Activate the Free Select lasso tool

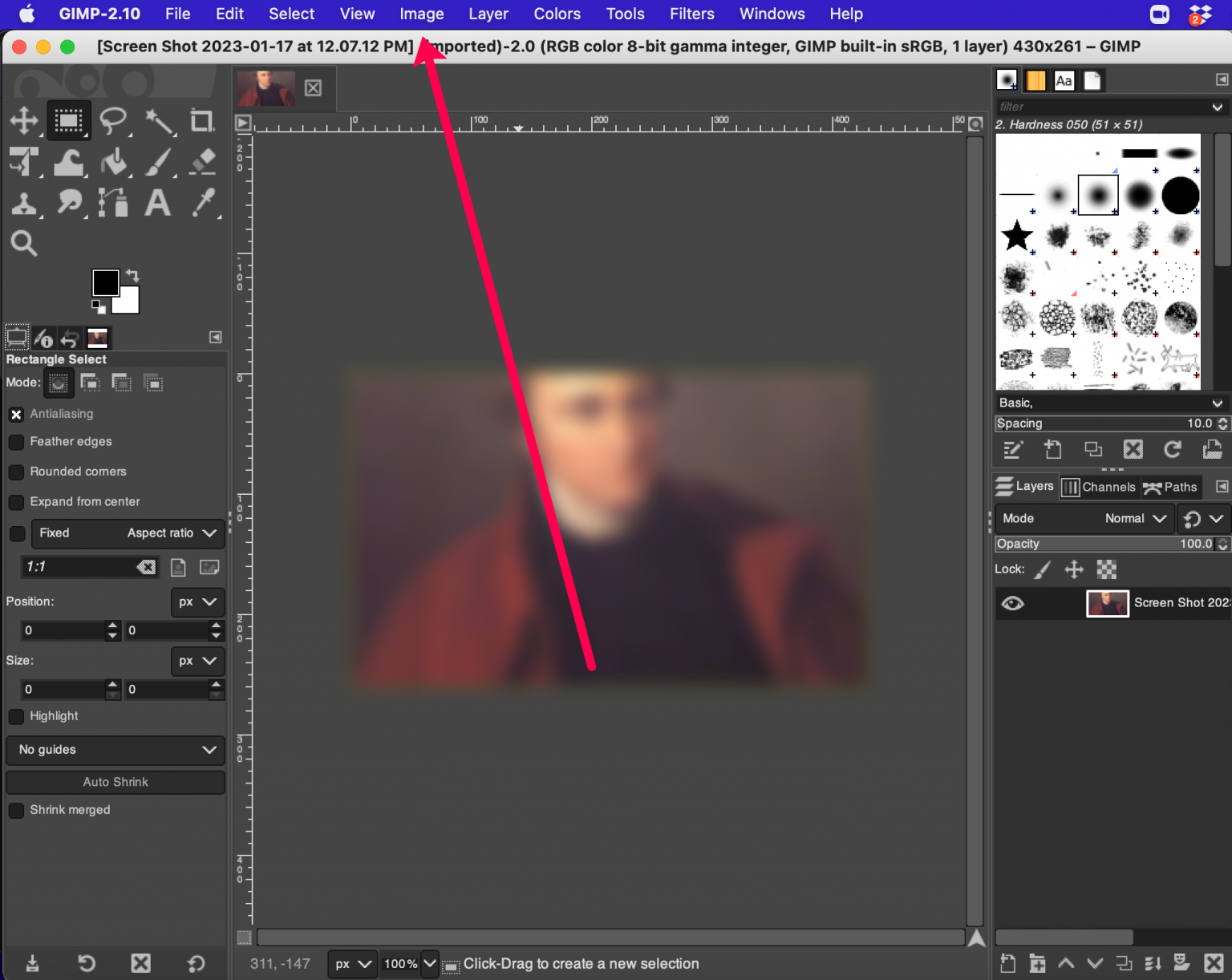coord(113,120)
